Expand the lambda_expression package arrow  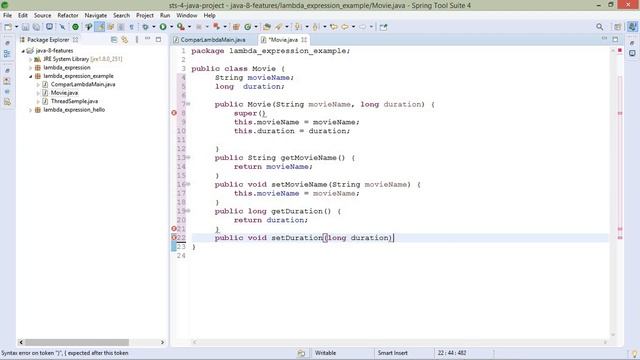31,68
